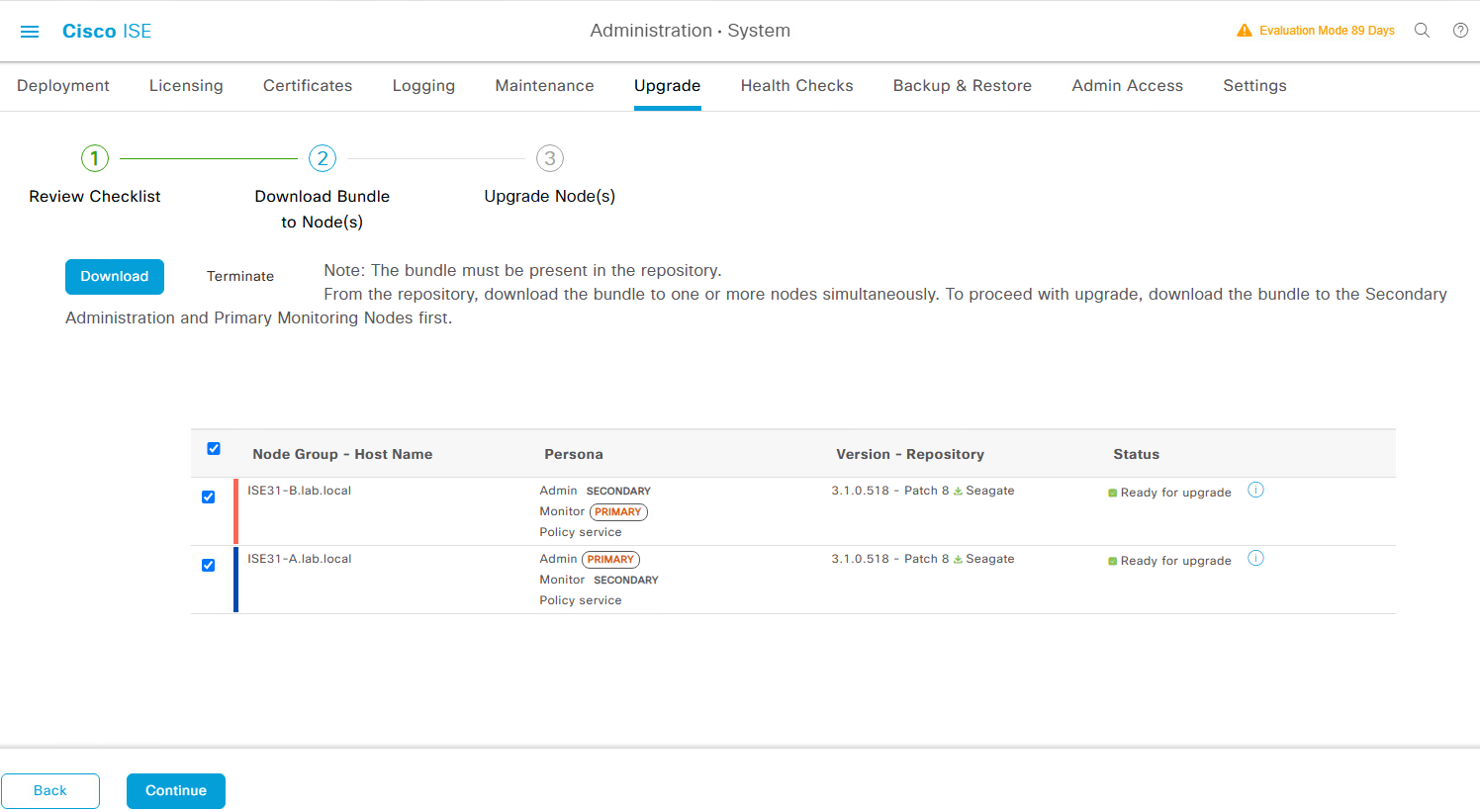Click the Cisco ISE logo
Image resolution: width=1480 pixels, height=812 pixels.
(x=107, y=31)
